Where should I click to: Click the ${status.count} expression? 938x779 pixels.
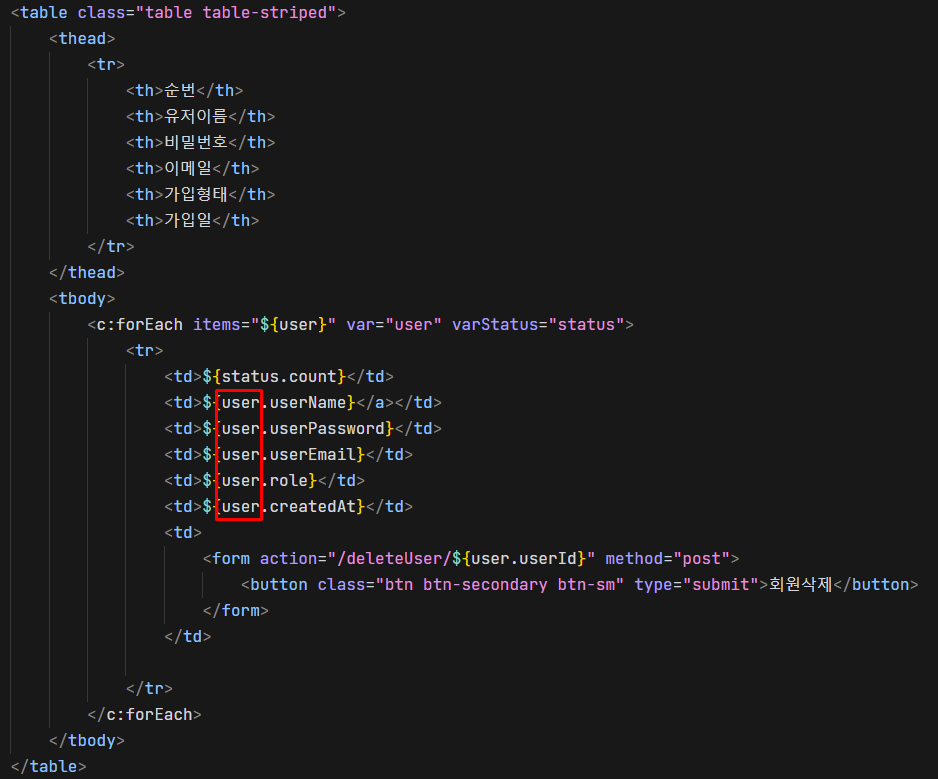click(274, 377)
